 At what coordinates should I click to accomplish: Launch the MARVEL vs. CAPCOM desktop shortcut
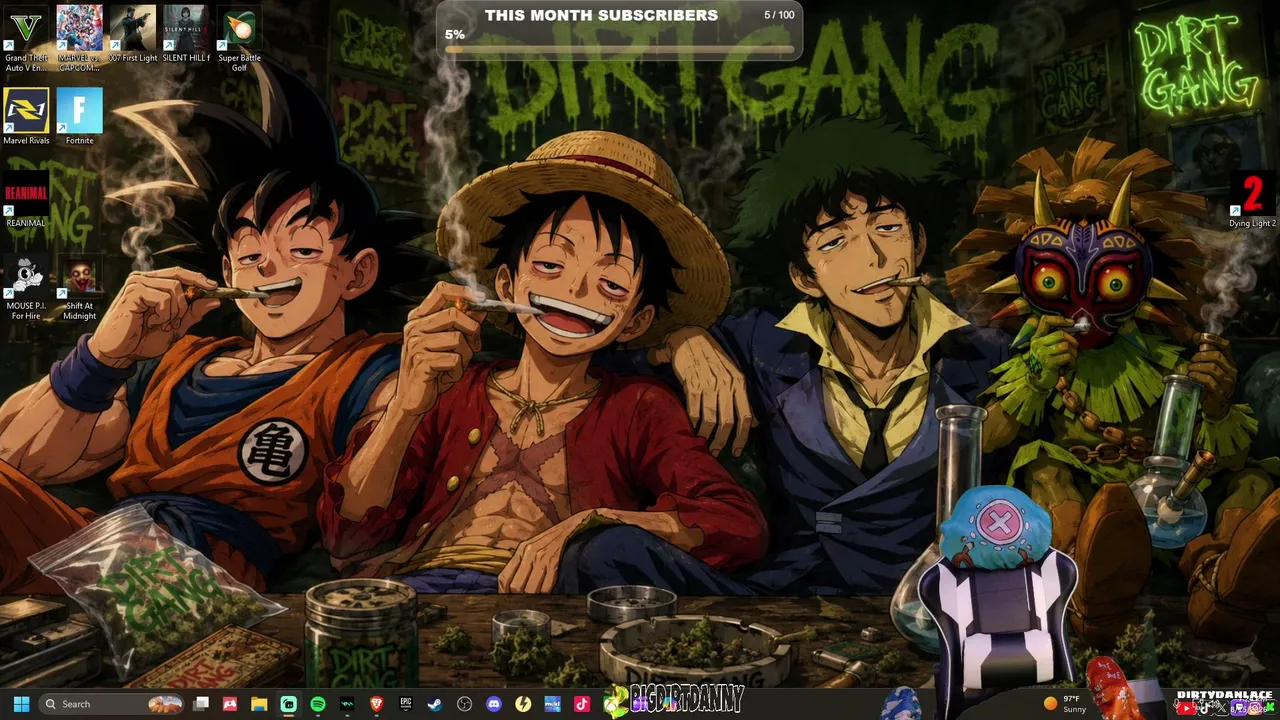[79, 38]
